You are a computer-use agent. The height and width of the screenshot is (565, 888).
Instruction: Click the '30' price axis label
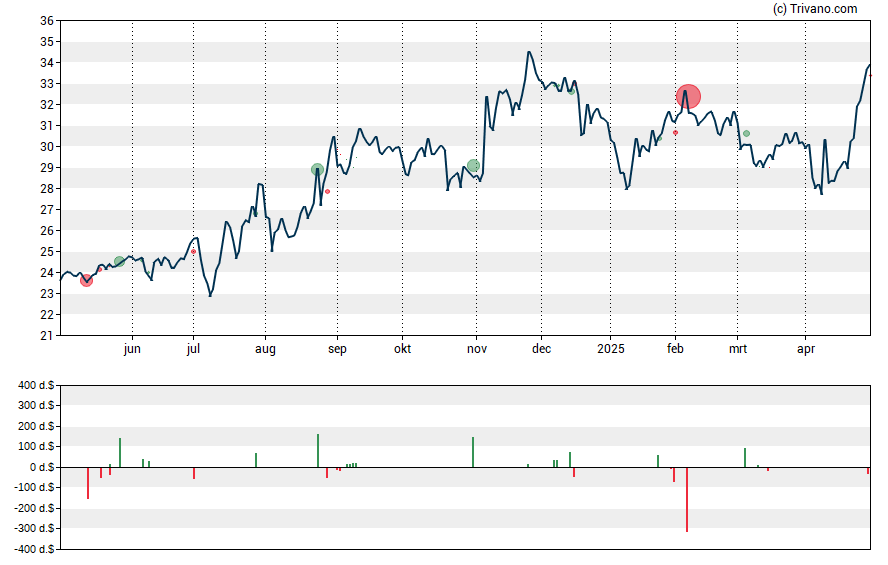click(47, 147)
